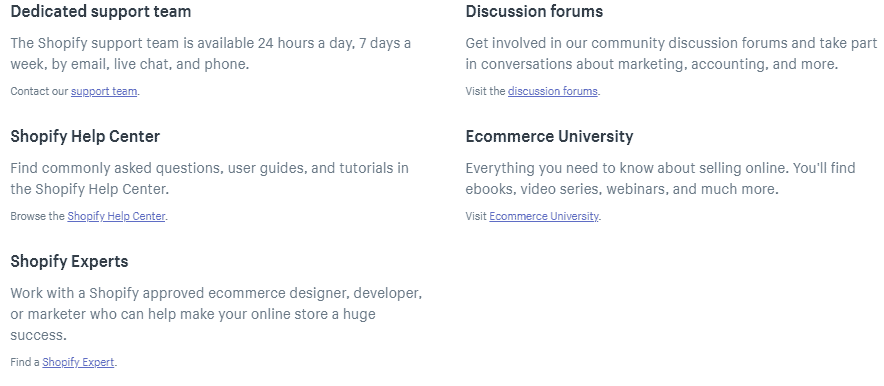Find a Shopify Expert link
Screen dimensions: 884x386
coord(78,362)
